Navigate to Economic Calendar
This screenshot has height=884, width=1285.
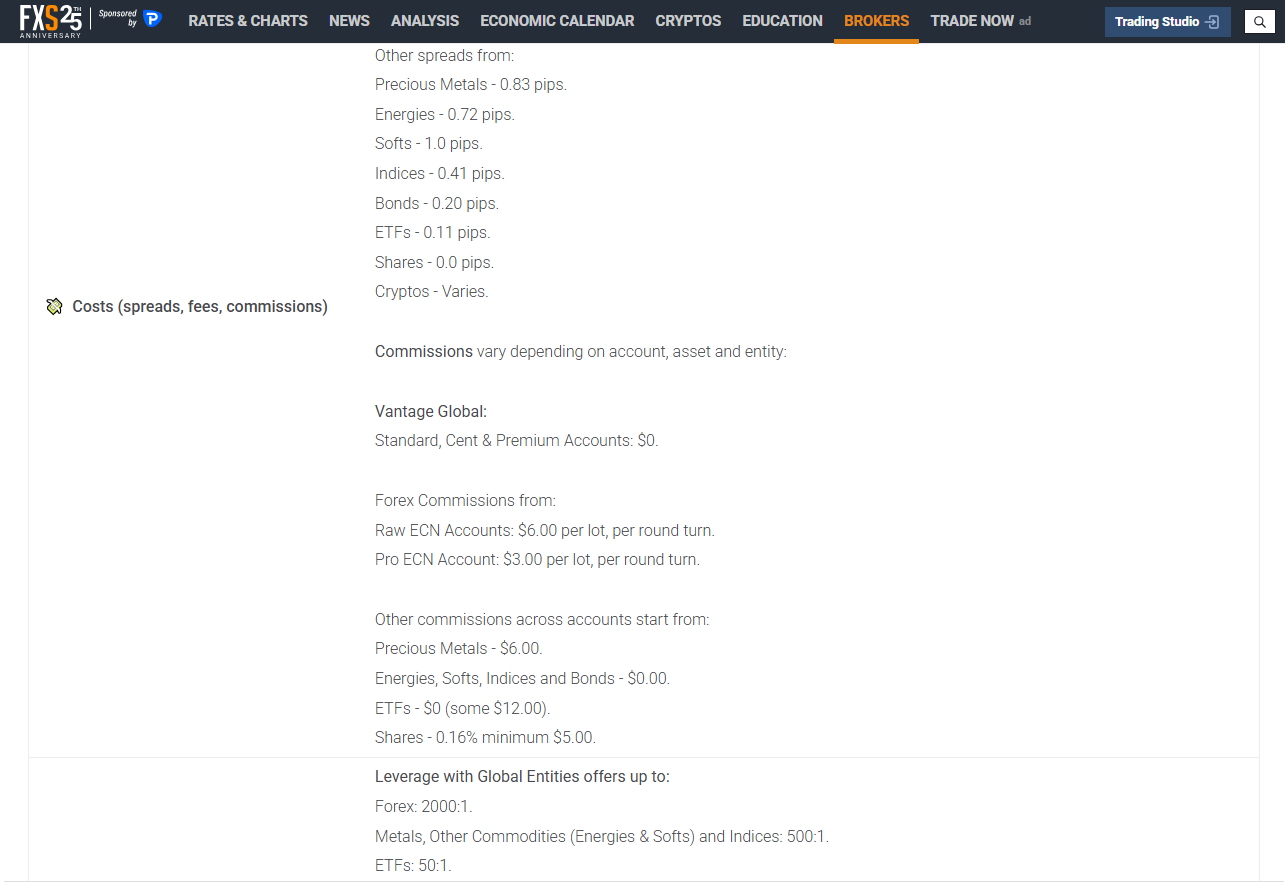(557, 21)
